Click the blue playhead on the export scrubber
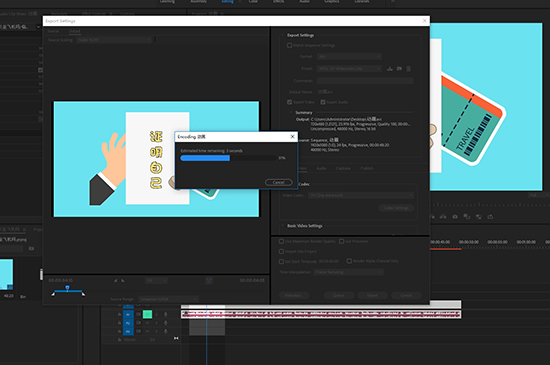This screenshot has height=365, width=550. point(67,288)
